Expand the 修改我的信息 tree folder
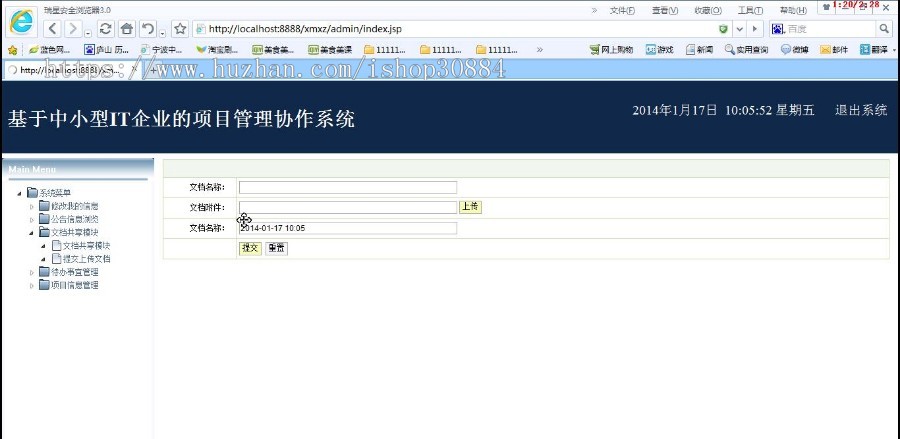Viewport: 900px width, 439px height. coord(32,206)
